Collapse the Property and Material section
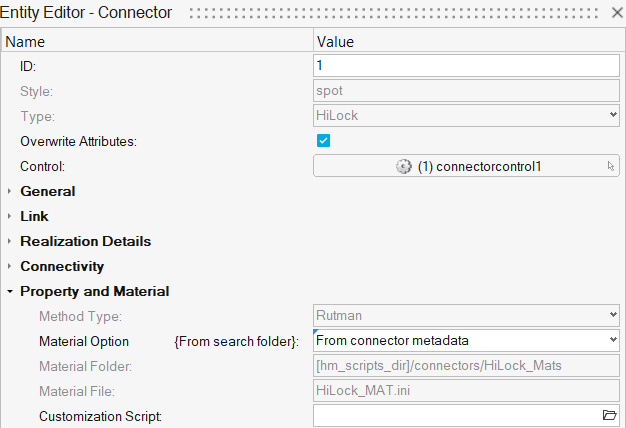This screenshot has width=626, height=428. [x=10, y=292]
